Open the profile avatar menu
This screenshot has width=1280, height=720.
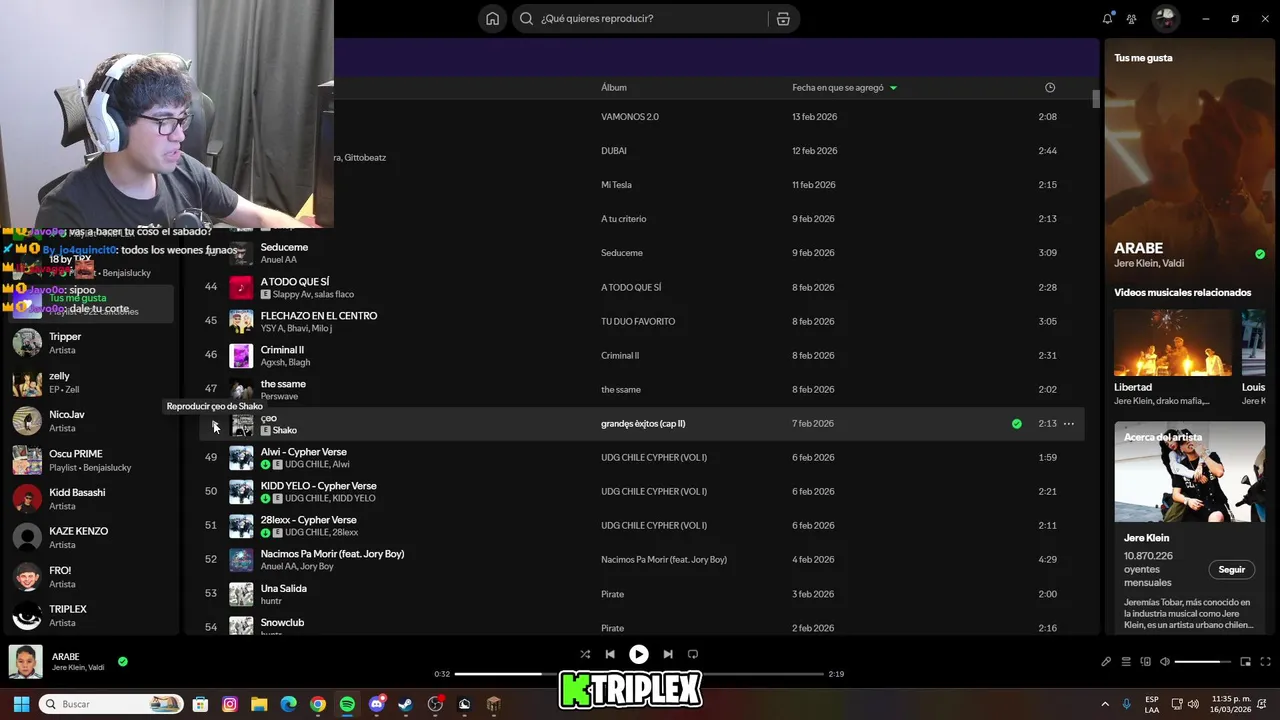(x=1165, y=19)
